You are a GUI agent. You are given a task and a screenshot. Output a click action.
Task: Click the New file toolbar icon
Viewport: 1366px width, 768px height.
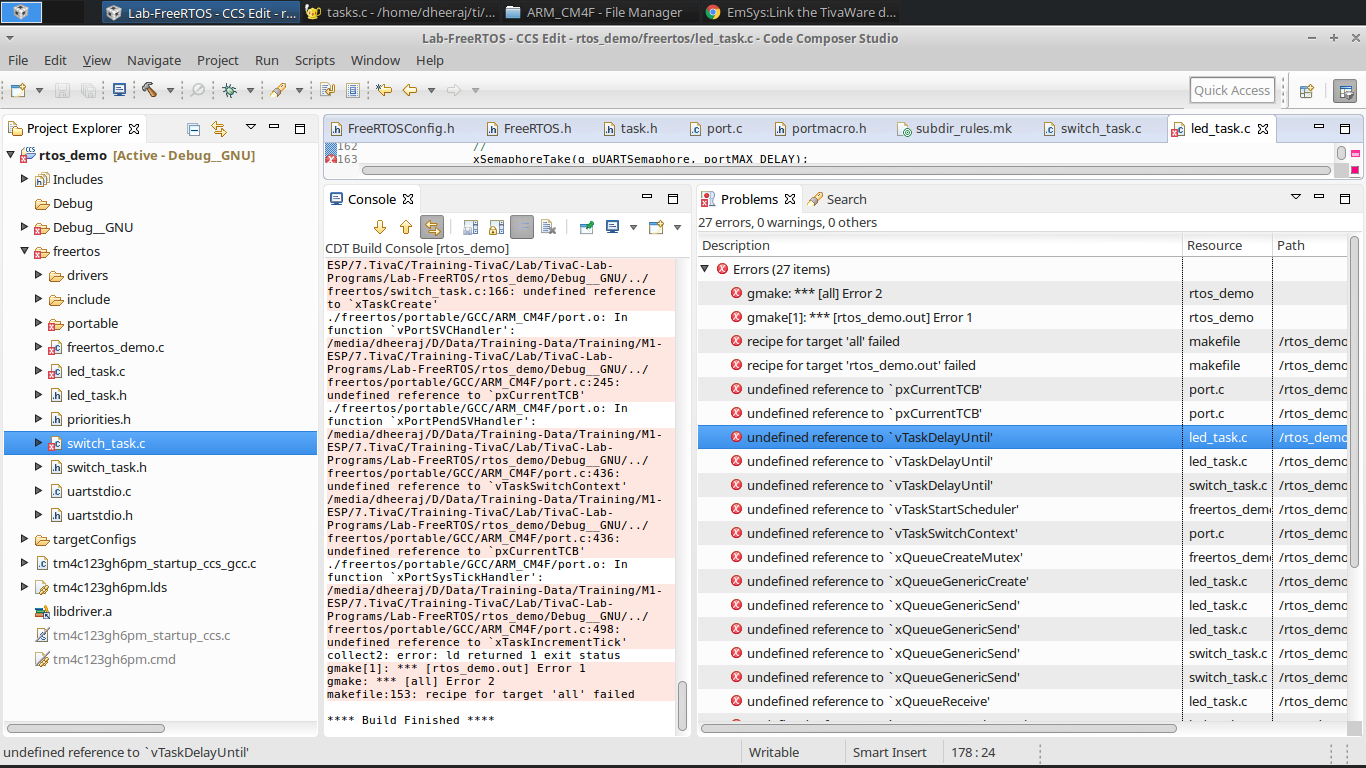(19, 90)
